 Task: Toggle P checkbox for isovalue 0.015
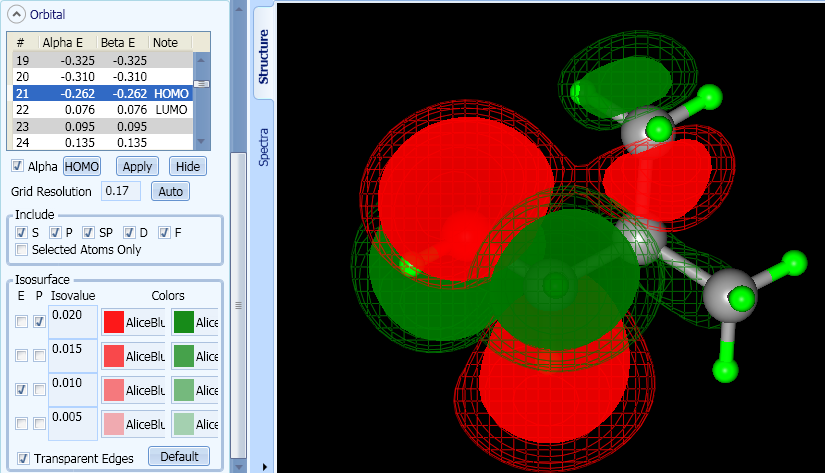tap(39, 356)
